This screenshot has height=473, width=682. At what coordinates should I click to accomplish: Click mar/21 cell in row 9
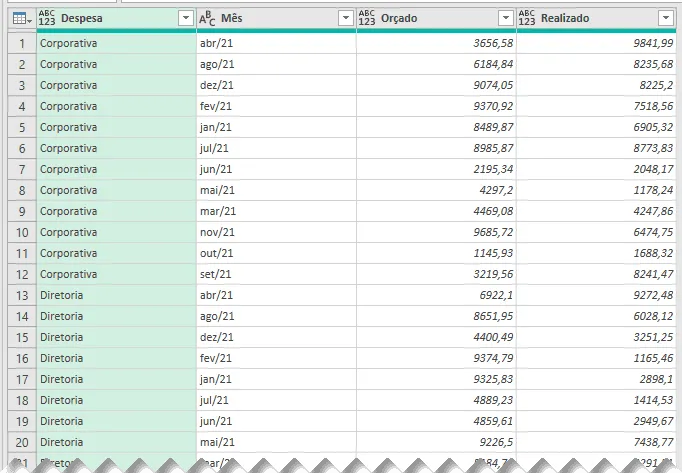point(276,211)
